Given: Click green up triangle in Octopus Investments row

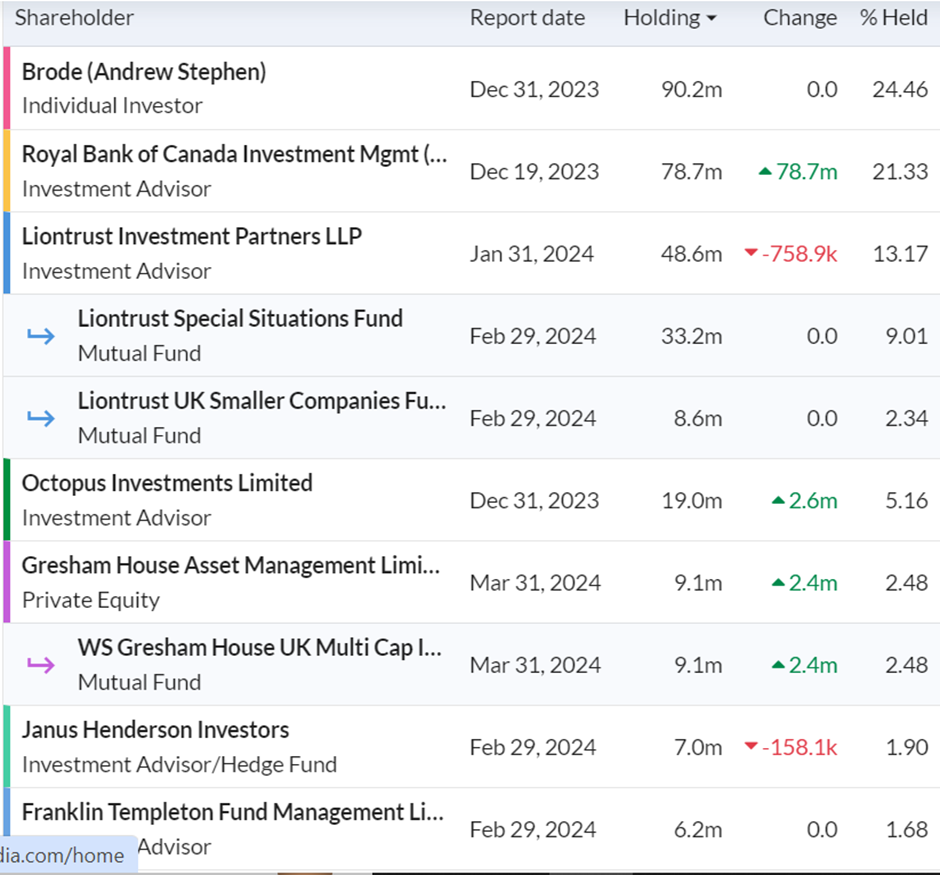Looking at the screenshot, I should point(778,500).
